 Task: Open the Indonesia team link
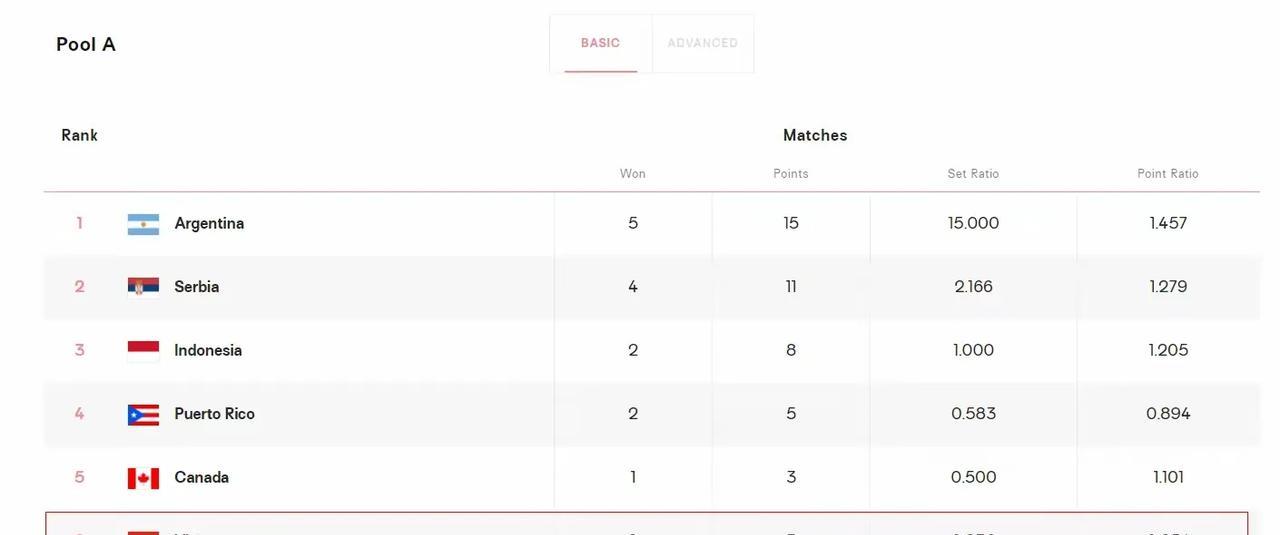coord(208,350)
